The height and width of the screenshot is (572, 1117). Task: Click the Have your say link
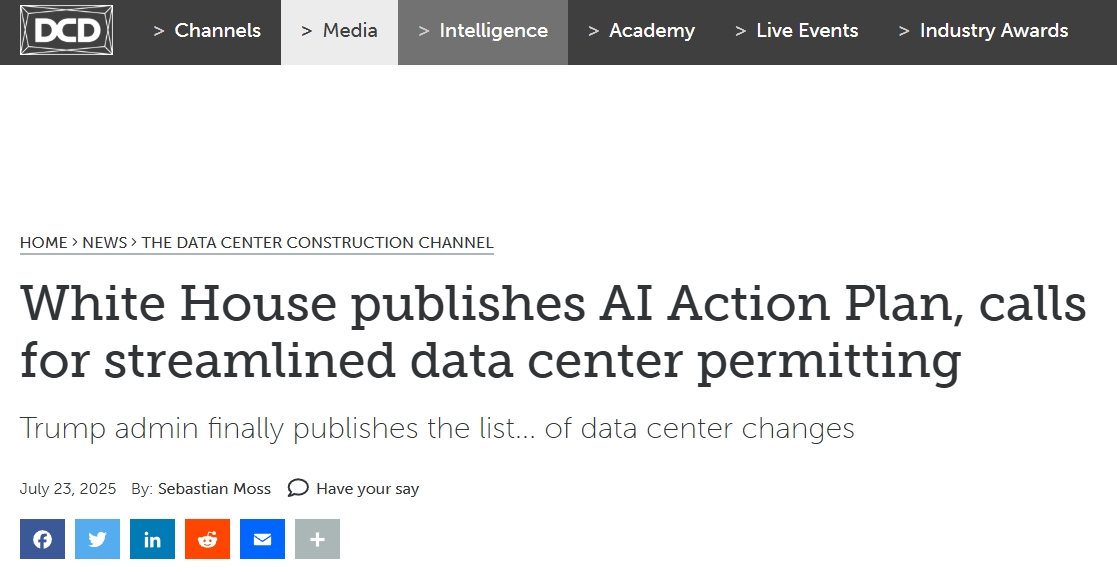(368, 489)
